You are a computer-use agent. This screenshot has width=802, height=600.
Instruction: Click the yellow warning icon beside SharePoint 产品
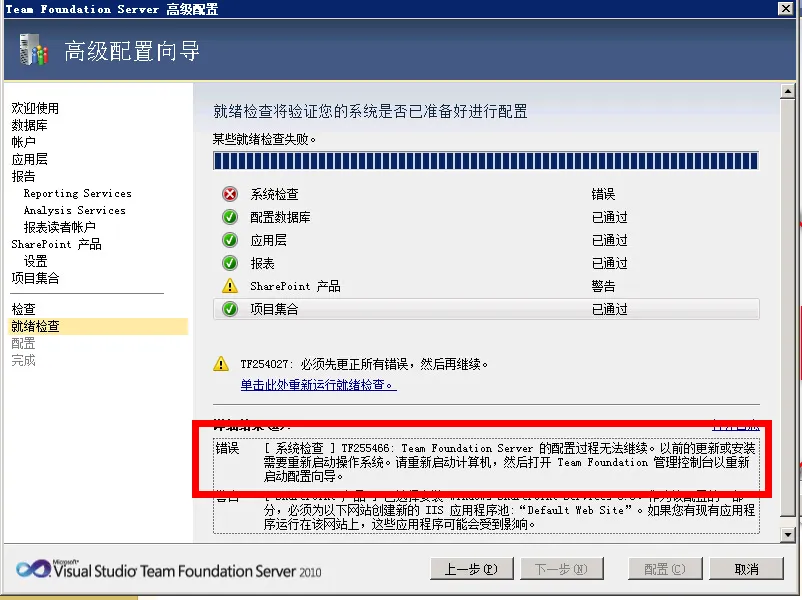[230, 285]
